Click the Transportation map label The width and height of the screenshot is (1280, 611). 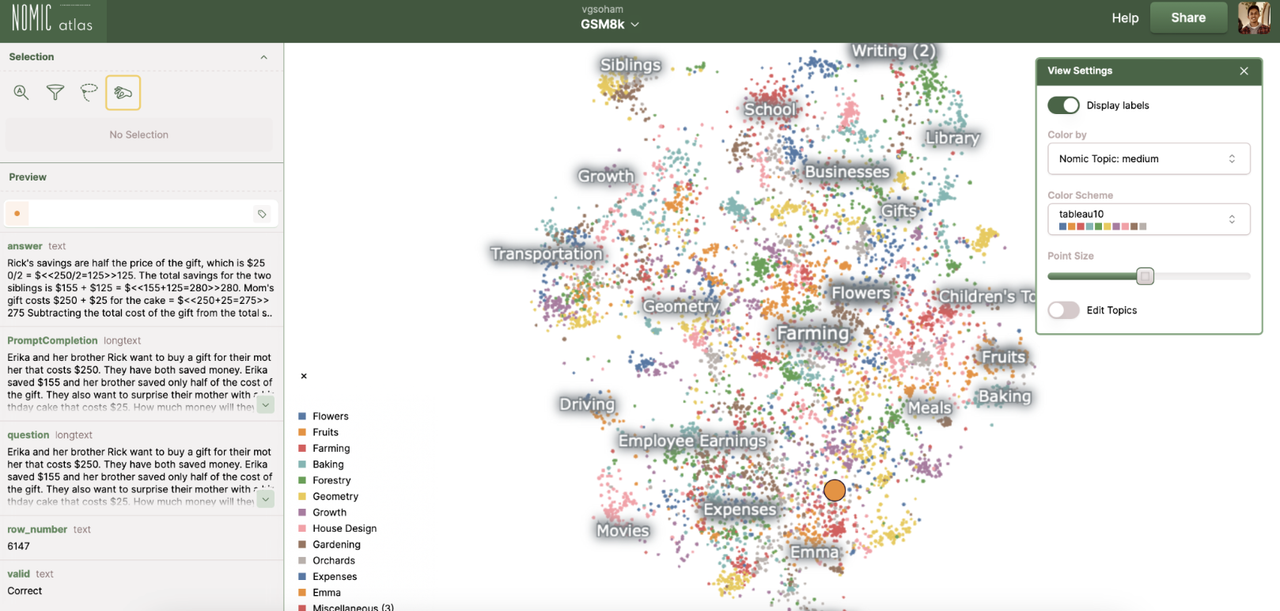pos(547,254)
